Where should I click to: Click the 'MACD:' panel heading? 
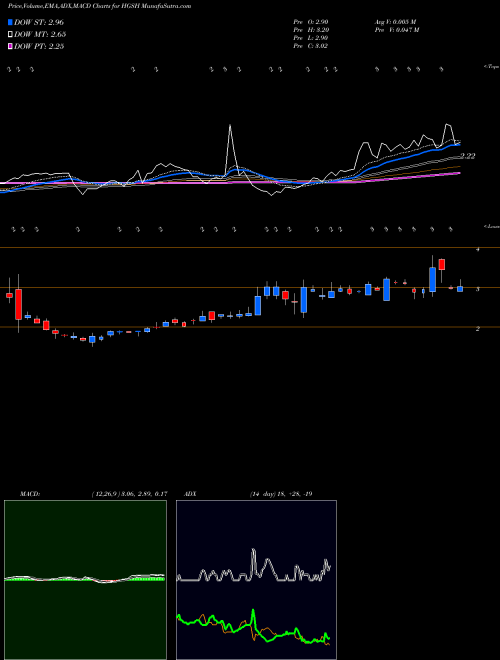[x=29, y=494]
